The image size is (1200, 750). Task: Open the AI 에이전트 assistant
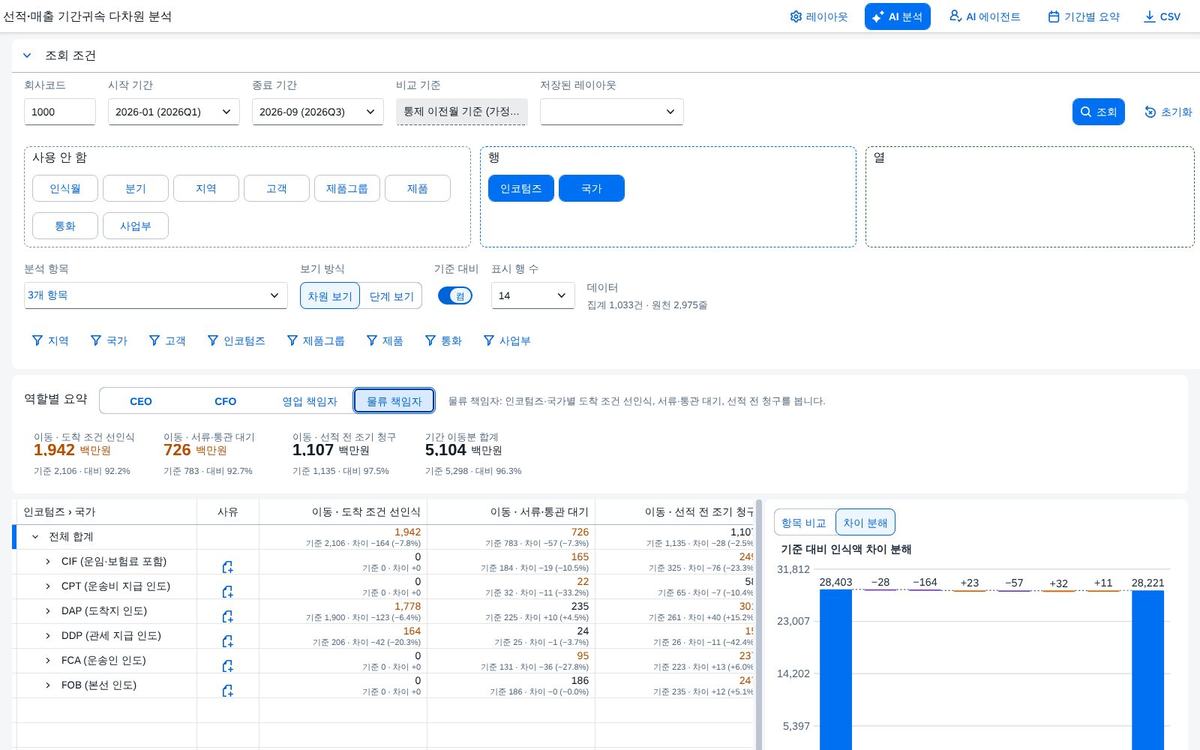point(984,17)
